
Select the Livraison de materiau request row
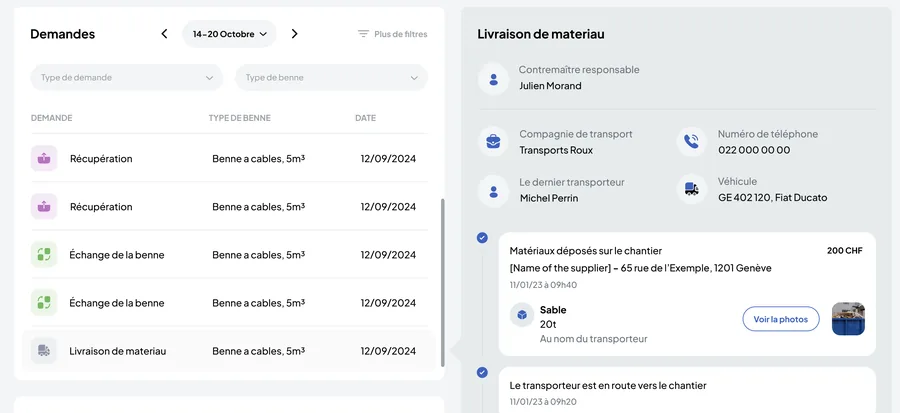pos(228,351)
